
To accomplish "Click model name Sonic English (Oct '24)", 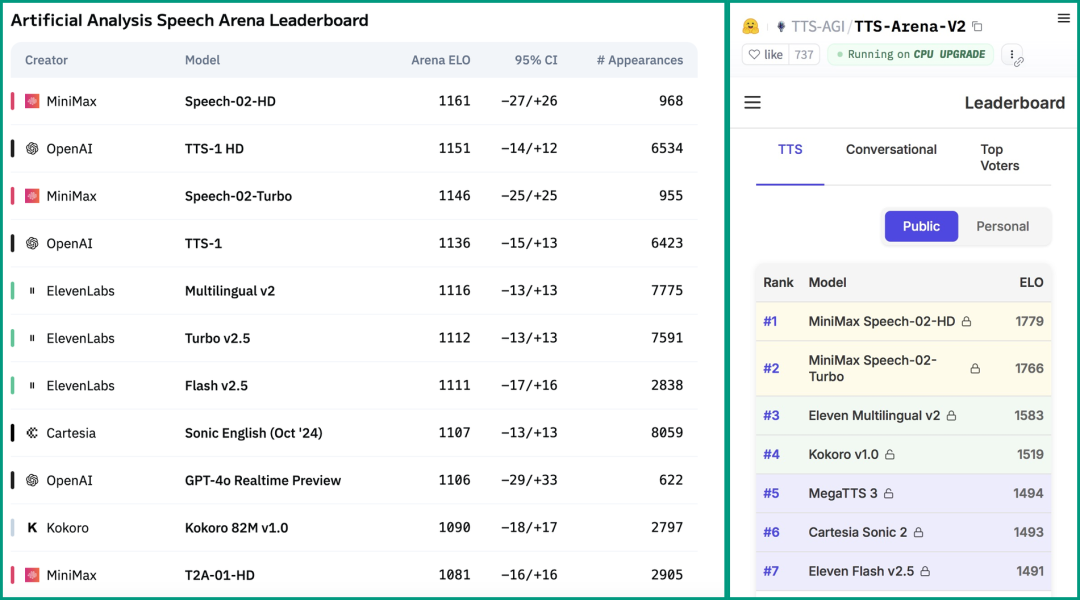I will click(x=253, y=433).
